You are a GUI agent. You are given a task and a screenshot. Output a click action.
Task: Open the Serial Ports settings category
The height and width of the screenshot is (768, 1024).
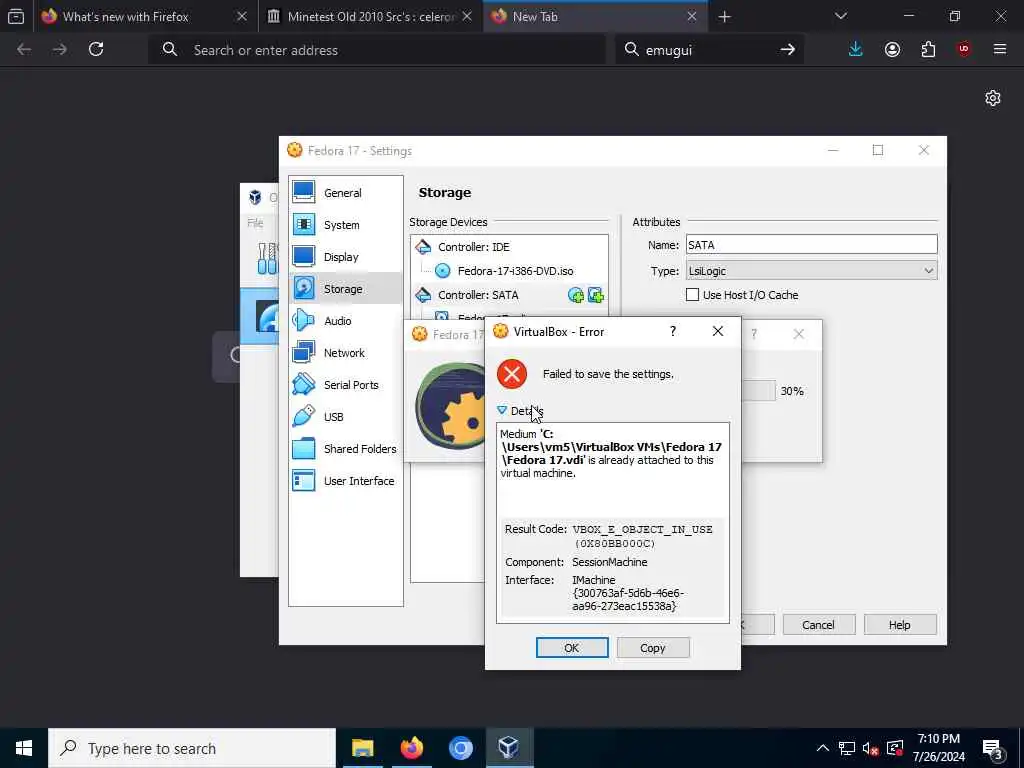tap(345, 385)
